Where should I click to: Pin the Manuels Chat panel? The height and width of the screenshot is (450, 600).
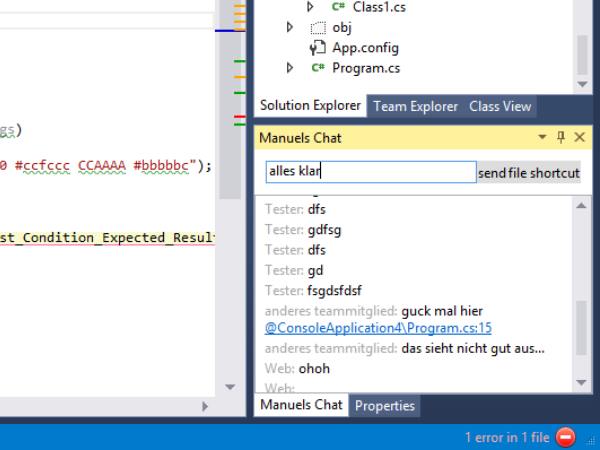point(561,137)
